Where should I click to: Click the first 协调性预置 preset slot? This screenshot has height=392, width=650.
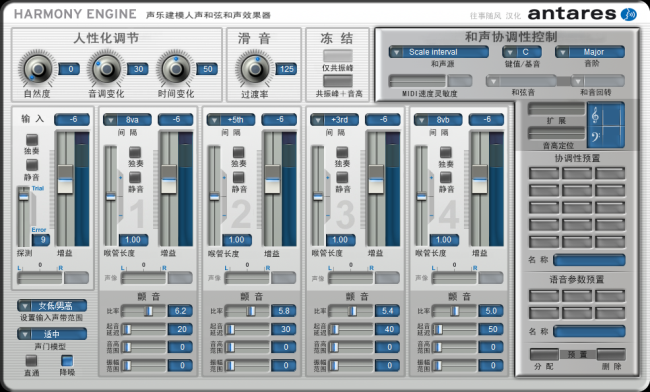pos(544,173)
